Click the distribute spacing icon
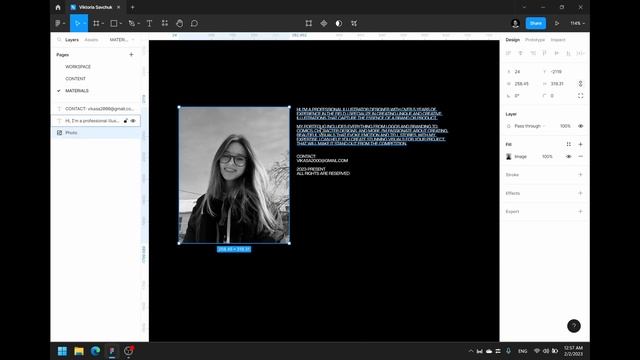 (580, 53)
